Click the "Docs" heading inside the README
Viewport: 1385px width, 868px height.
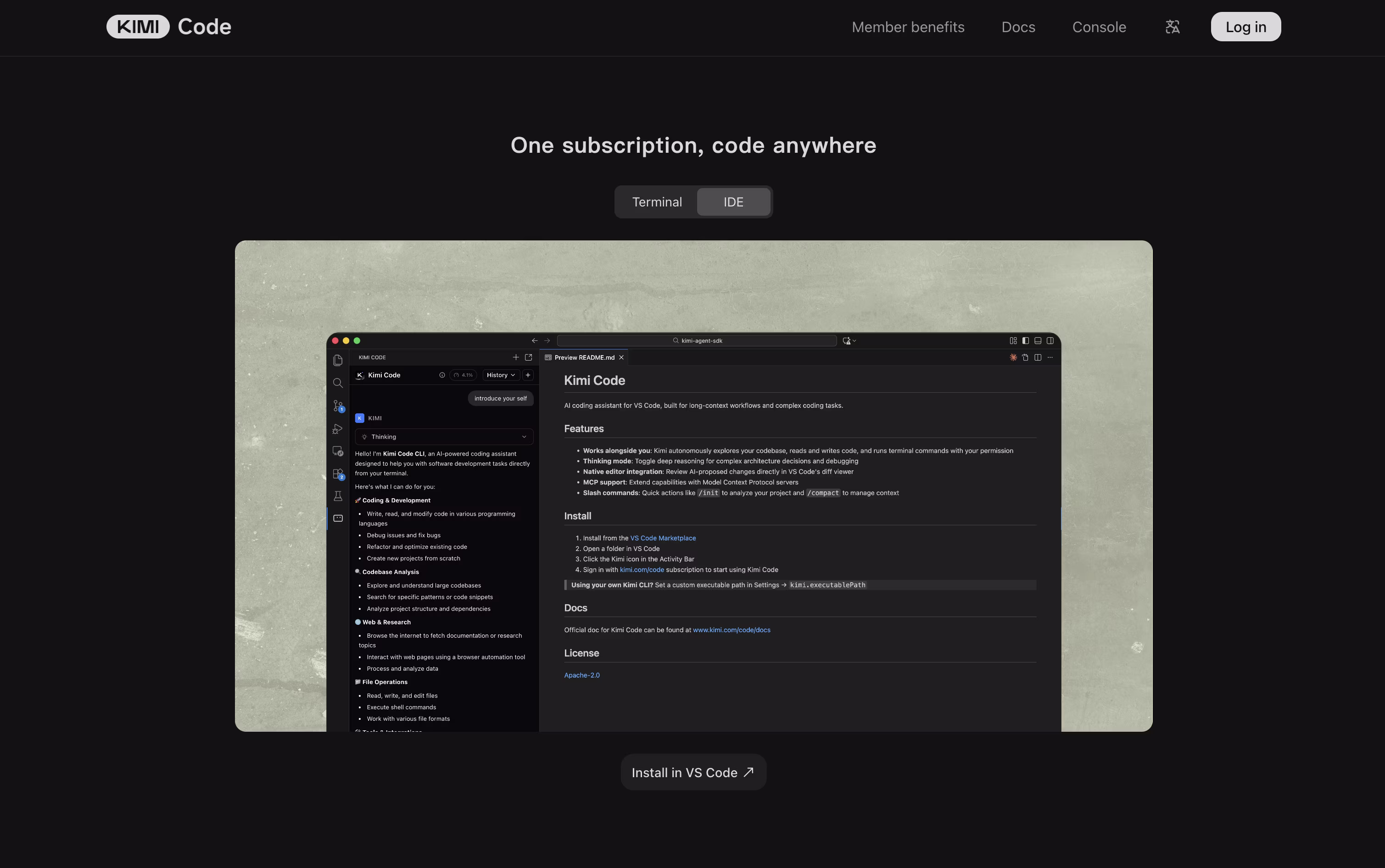[575, 608]
